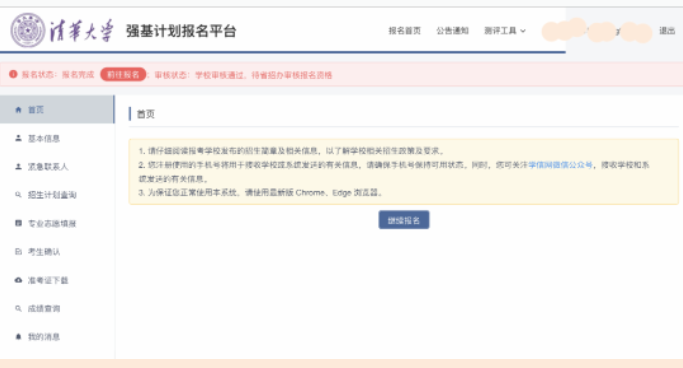This screenshot has width=683, height=368.
Task: Select 首页 in the sidebar
Action: (57, 109)
